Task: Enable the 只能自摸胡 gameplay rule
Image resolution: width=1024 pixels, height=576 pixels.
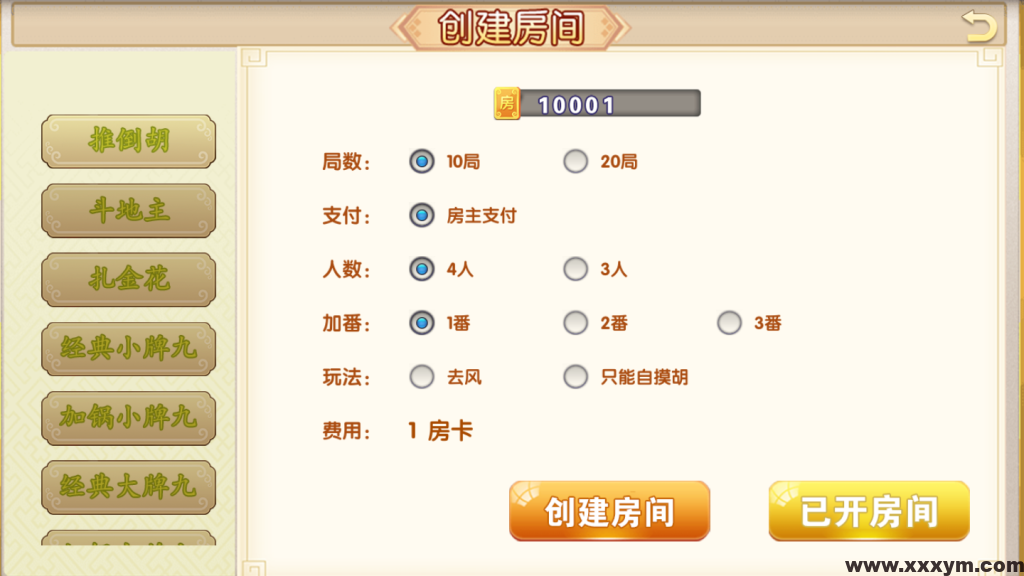Action: (576, 377)
